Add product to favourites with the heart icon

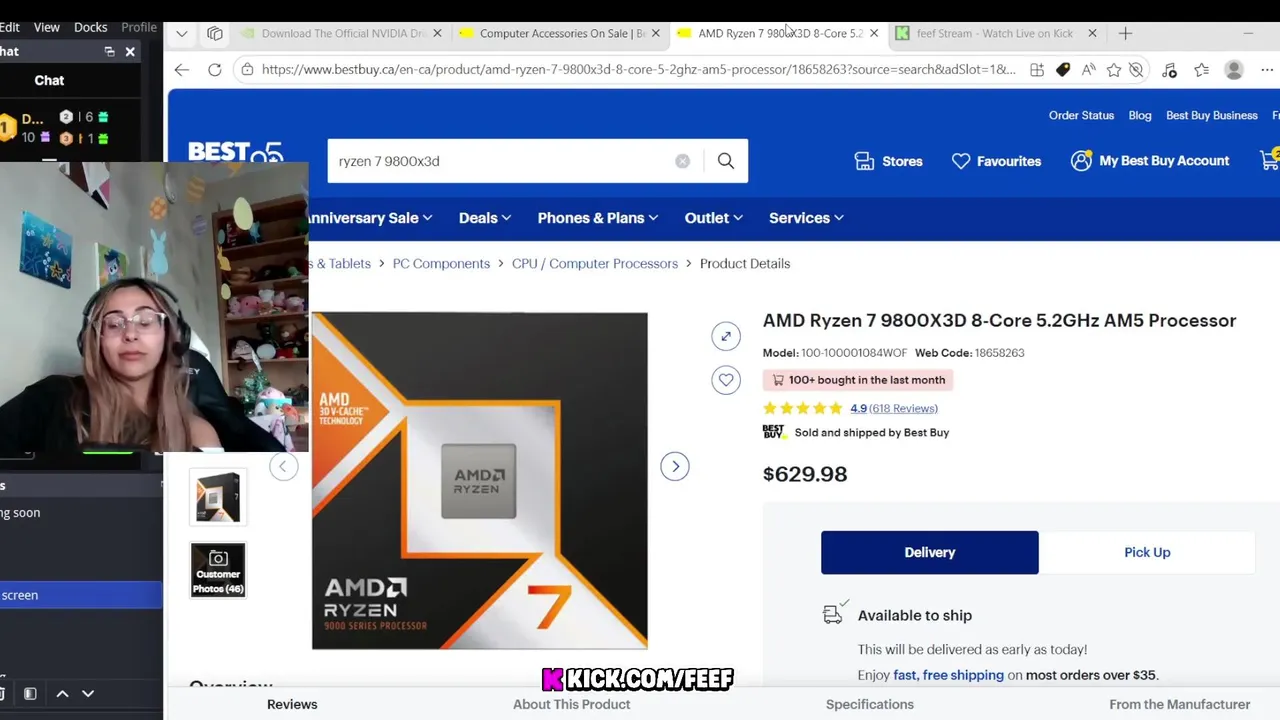[x=726, y=380]
